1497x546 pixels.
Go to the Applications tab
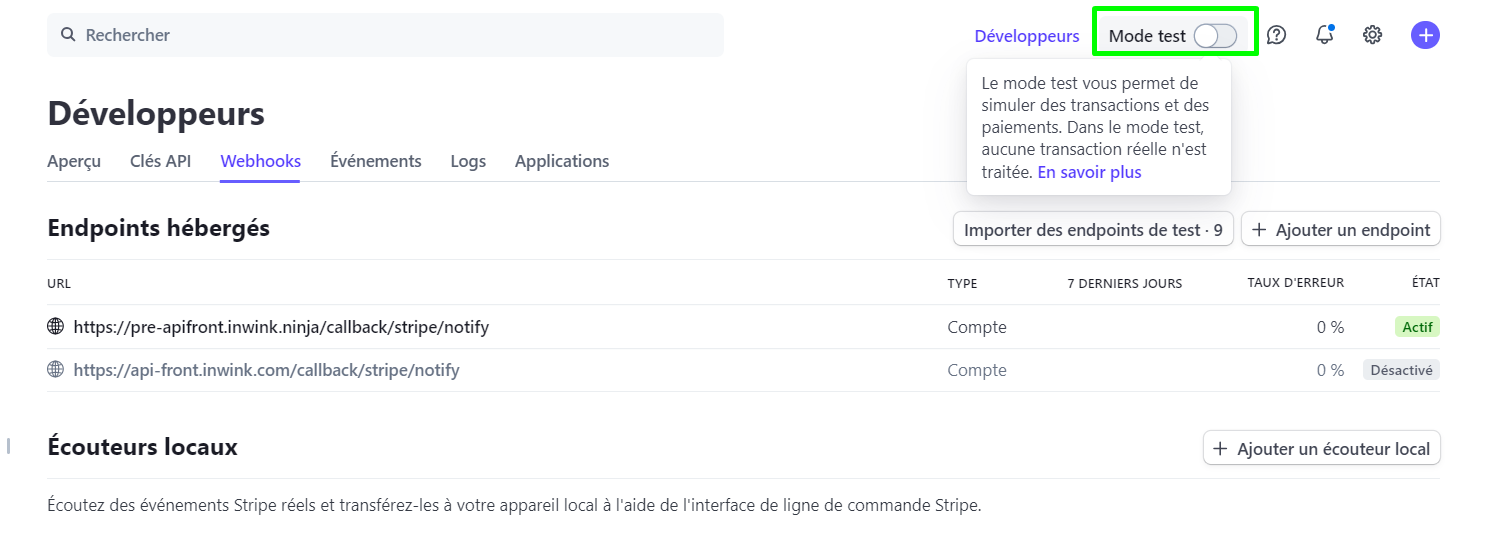(562, 161)
